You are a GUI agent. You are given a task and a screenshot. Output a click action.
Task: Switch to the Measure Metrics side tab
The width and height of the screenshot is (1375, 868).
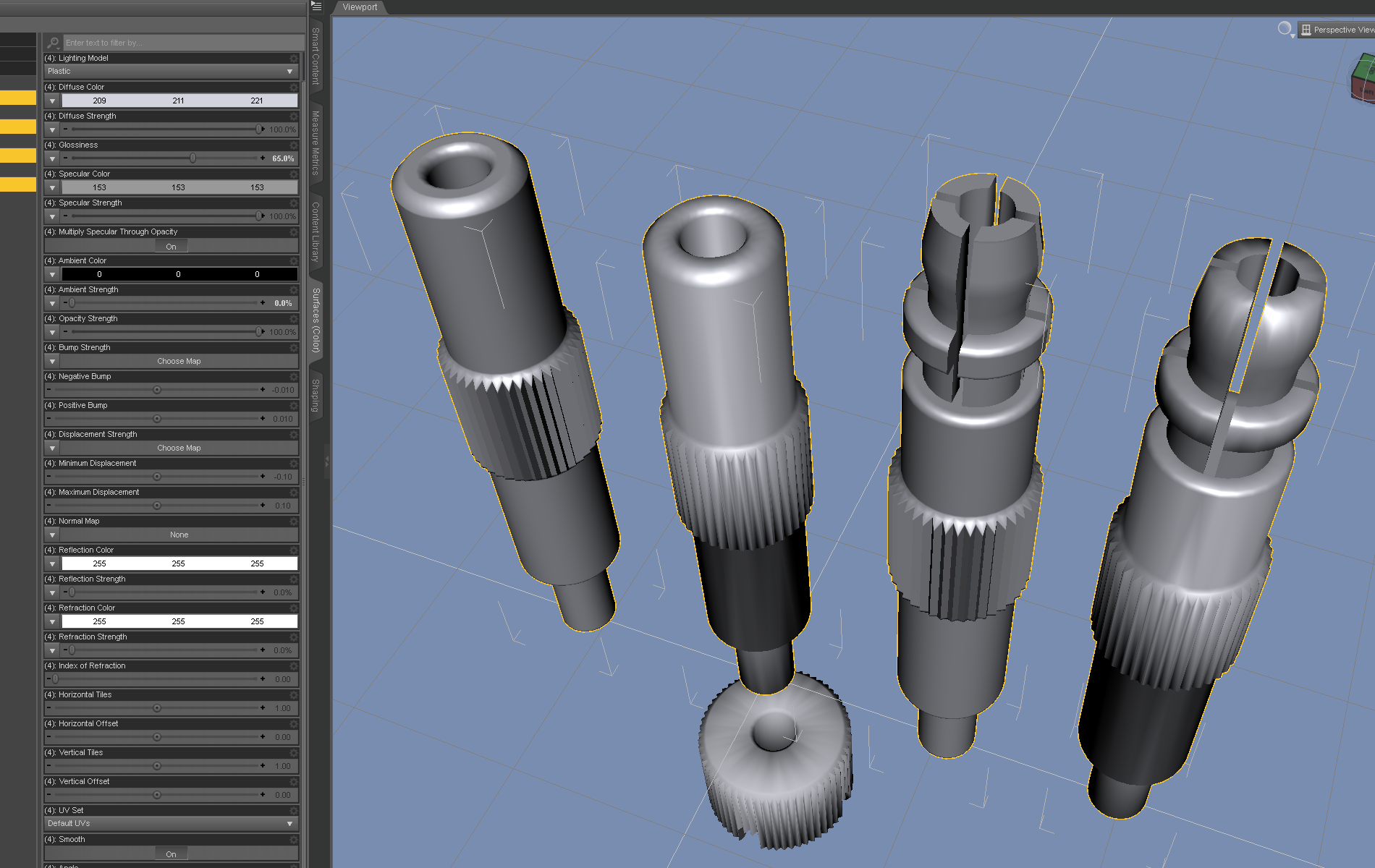[316, 142]
